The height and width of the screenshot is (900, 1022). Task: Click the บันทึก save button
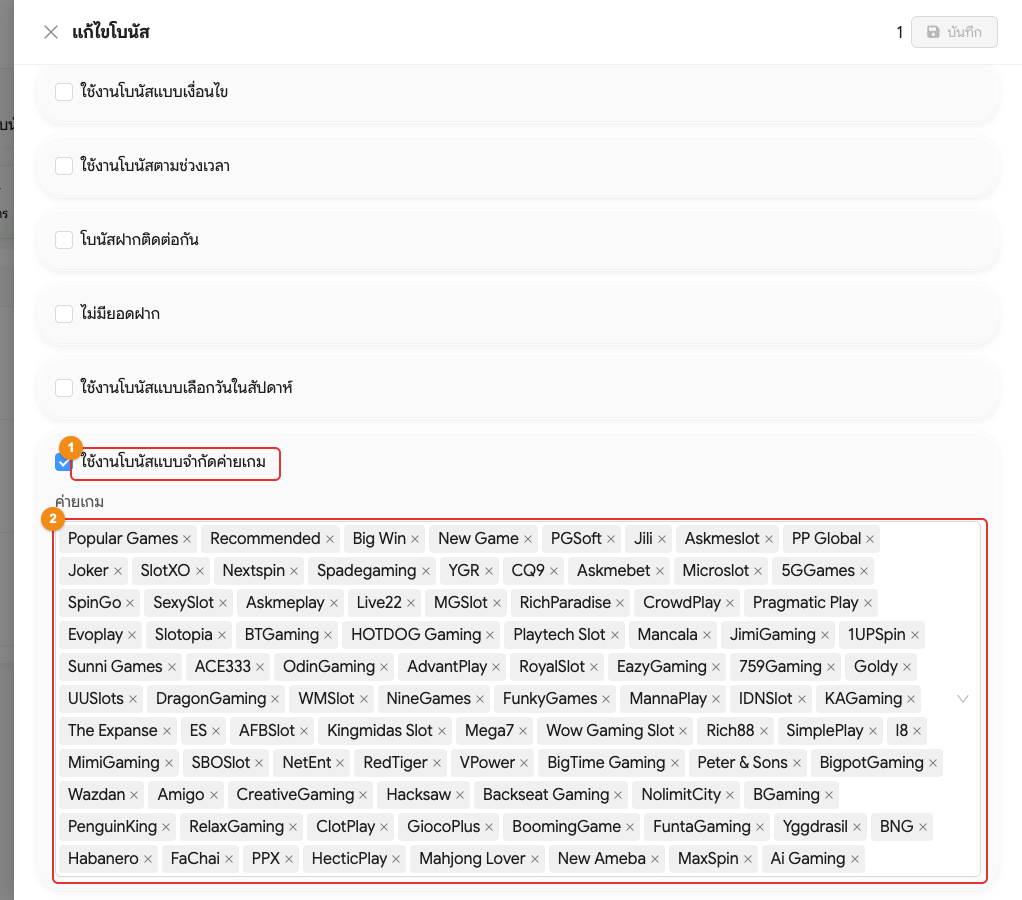pos(954,32)
